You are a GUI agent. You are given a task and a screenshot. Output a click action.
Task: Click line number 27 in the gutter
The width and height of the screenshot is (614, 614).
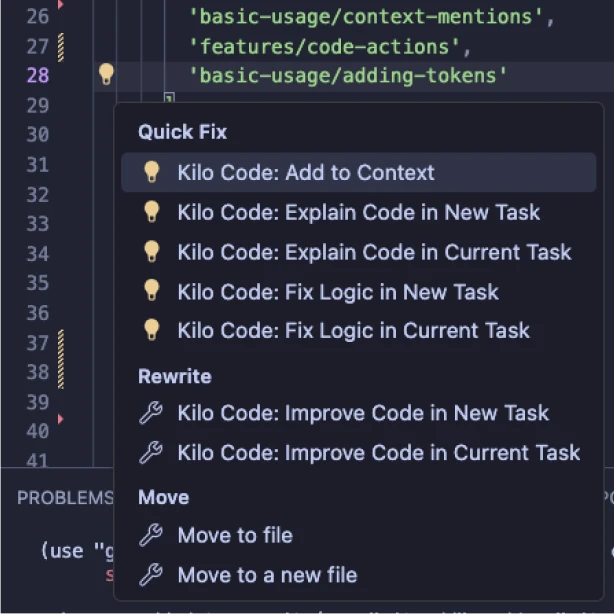tap(38, 47)
